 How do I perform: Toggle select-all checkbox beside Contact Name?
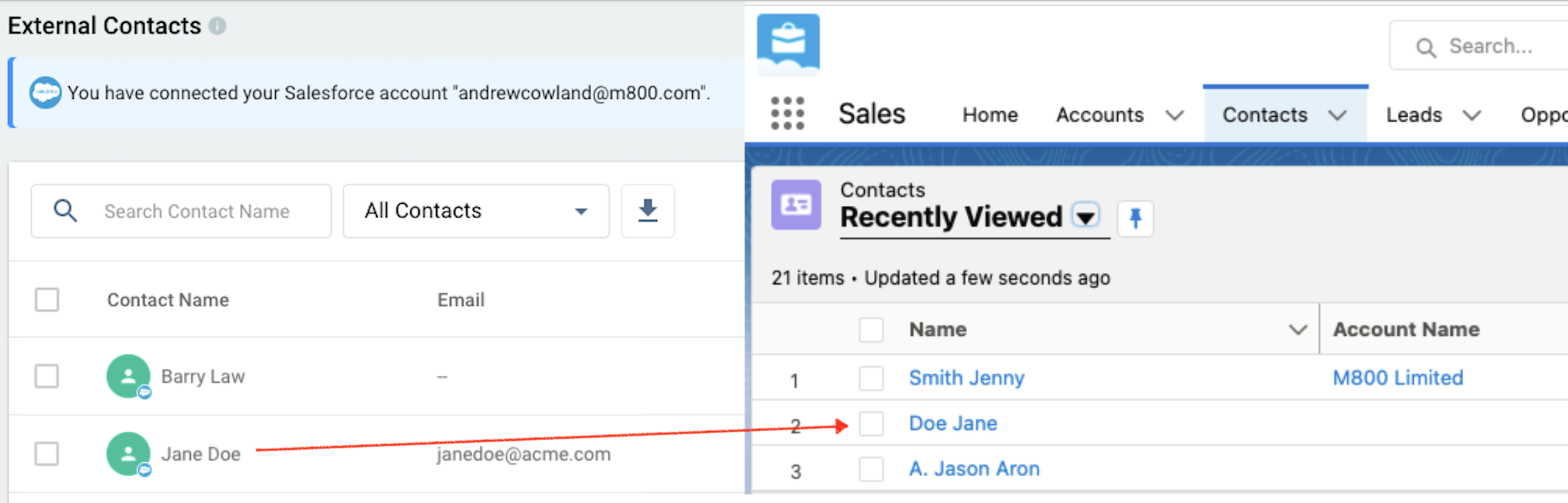[47, 300]
